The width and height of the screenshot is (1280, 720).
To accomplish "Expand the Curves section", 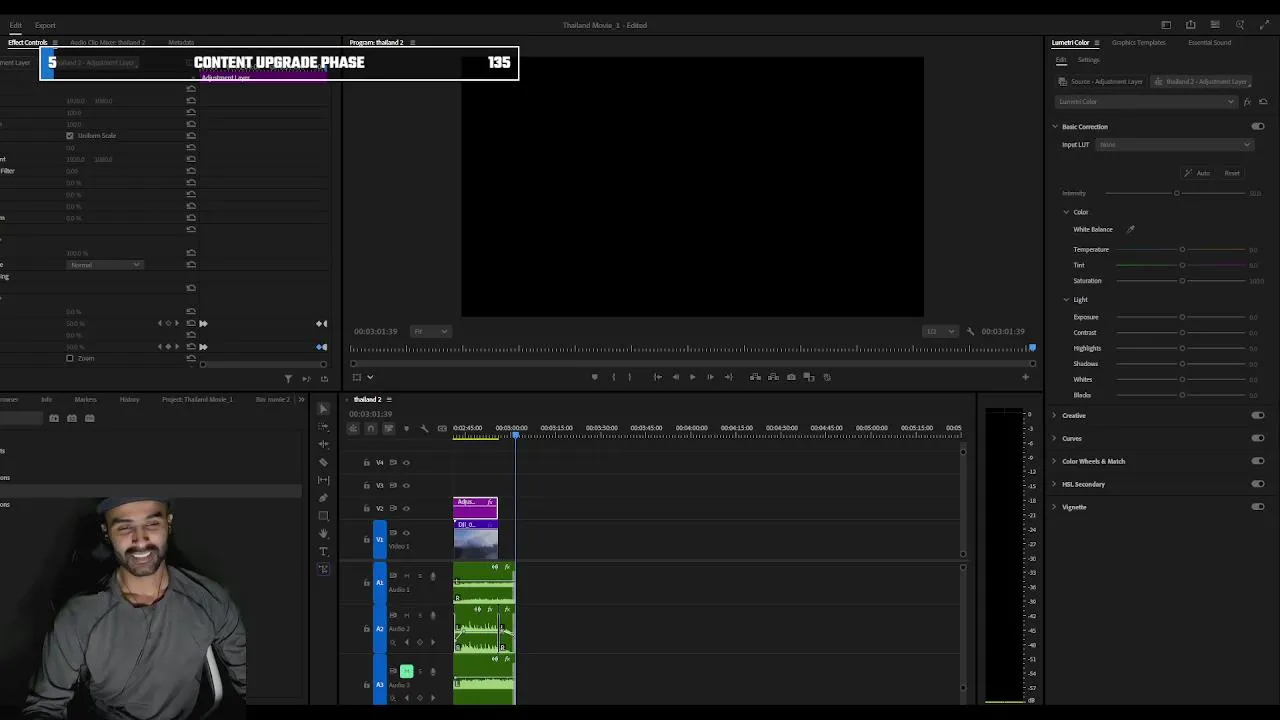I will click(x=1054, y=438).
